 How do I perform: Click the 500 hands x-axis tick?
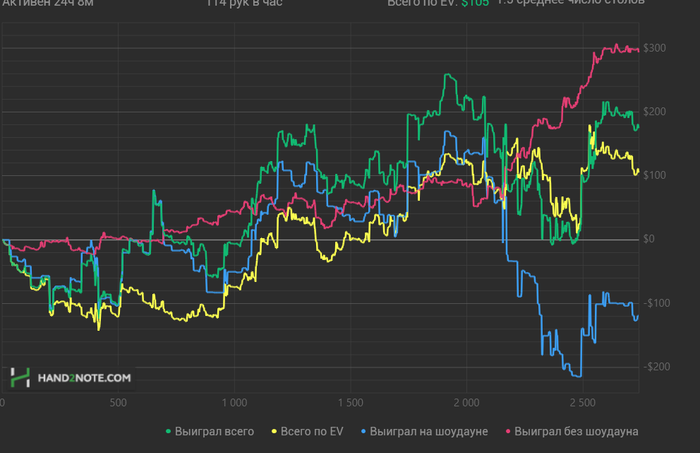[118, 403]
